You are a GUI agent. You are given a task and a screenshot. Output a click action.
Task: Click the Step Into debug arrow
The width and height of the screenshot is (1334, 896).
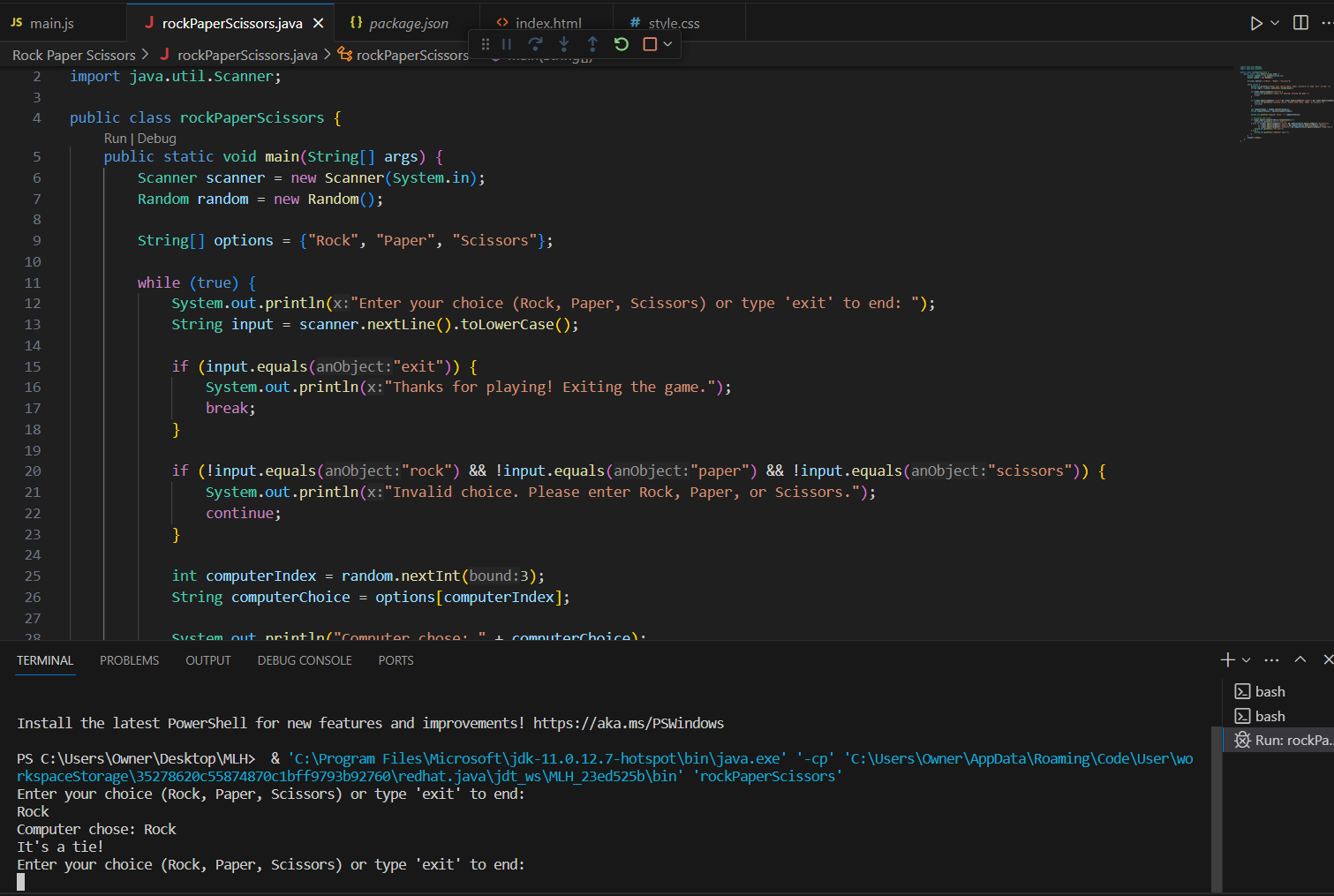pos(564,44)
